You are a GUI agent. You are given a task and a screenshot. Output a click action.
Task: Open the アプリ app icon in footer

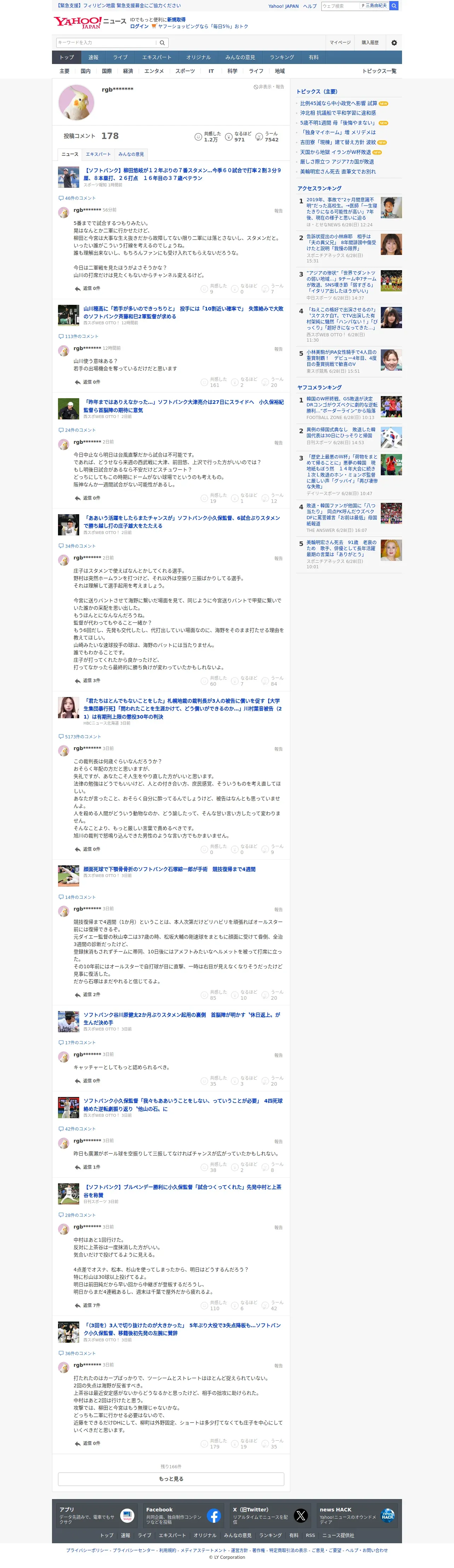click(127, 1516)
